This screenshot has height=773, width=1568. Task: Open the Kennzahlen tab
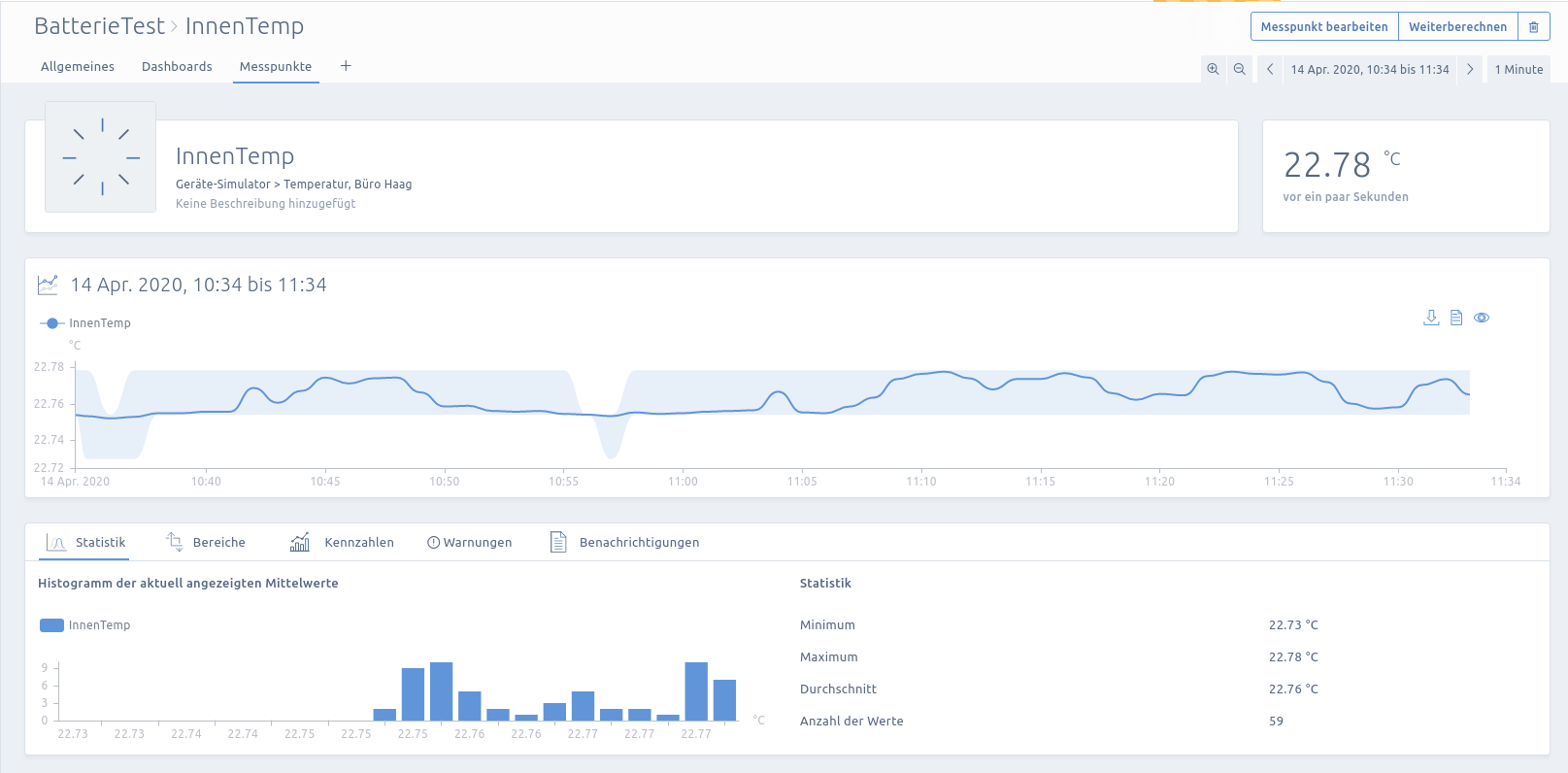[x=343, y=543]
